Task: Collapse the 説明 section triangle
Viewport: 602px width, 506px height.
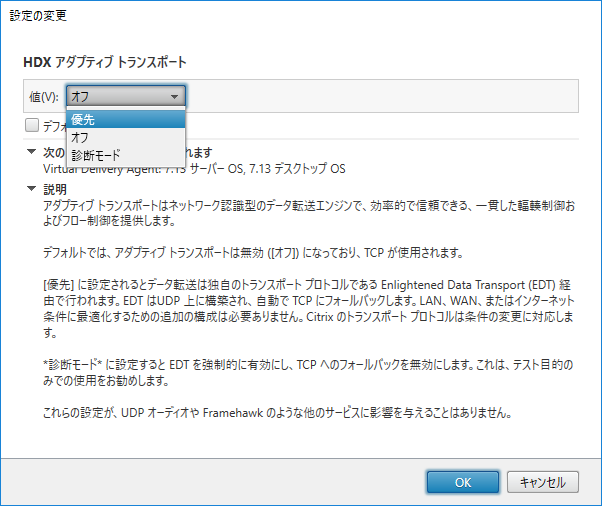Action: tap(32, 188)
